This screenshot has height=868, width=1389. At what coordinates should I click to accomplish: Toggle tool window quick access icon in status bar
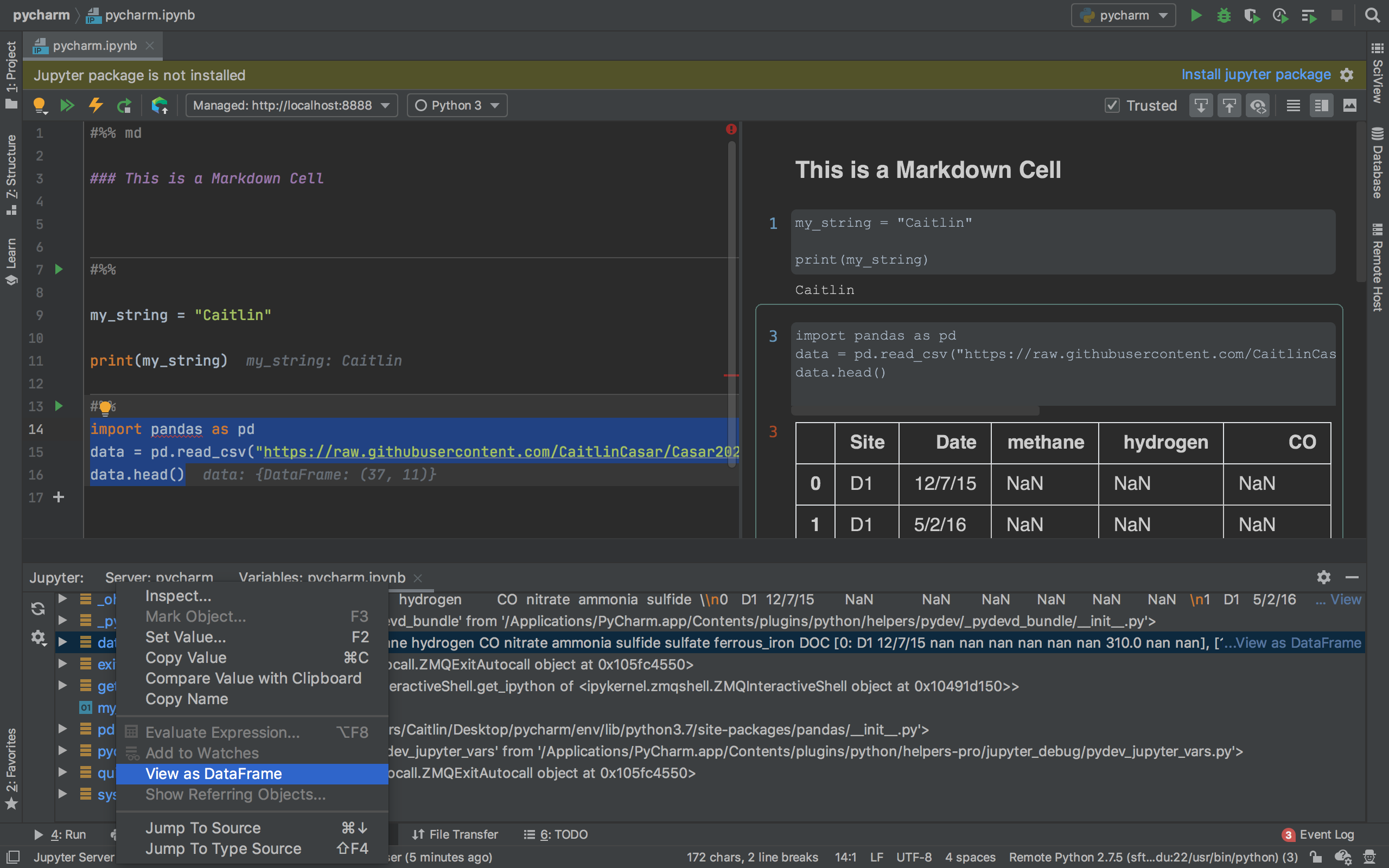12,857
